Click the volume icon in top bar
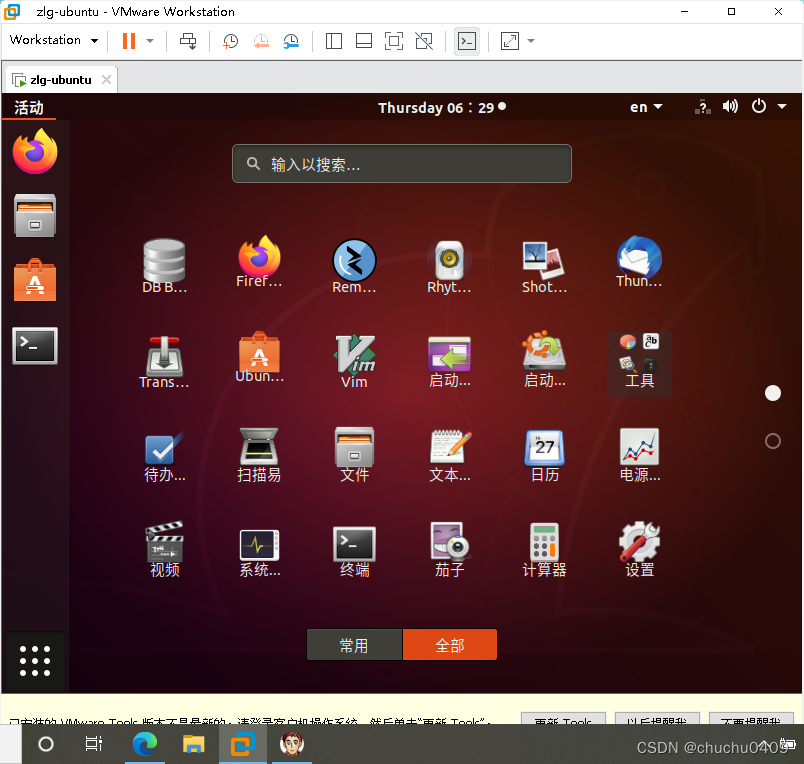 (730, 107)
